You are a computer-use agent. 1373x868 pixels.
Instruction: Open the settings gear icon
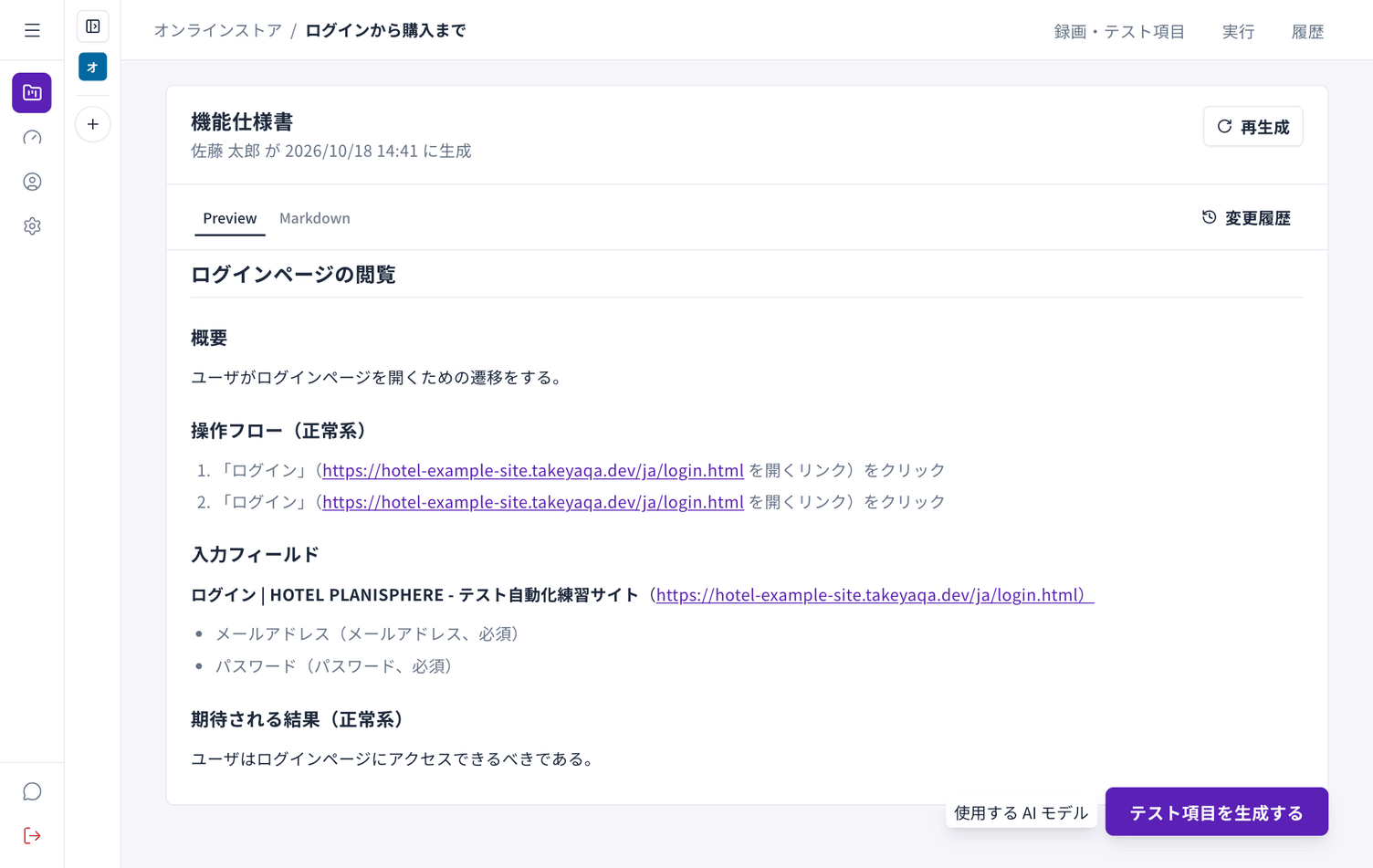(32, 226)
